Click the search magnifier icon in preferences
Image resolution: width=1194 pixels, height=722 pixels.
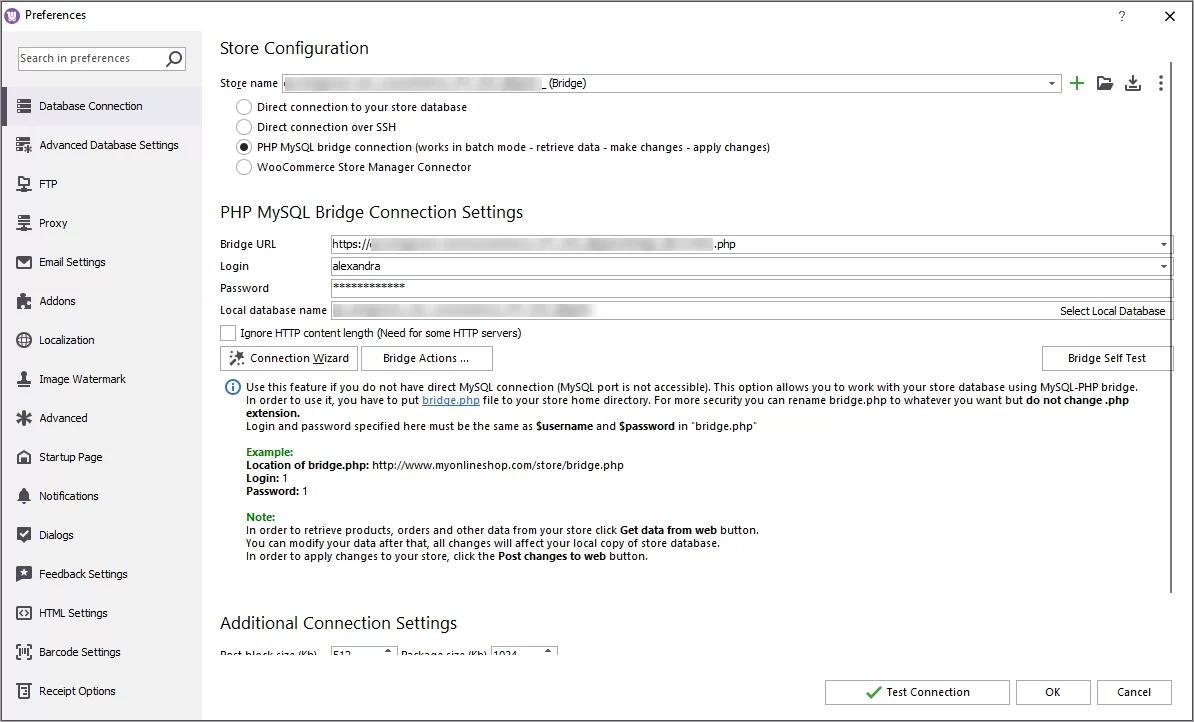click(x=174, y=59)
